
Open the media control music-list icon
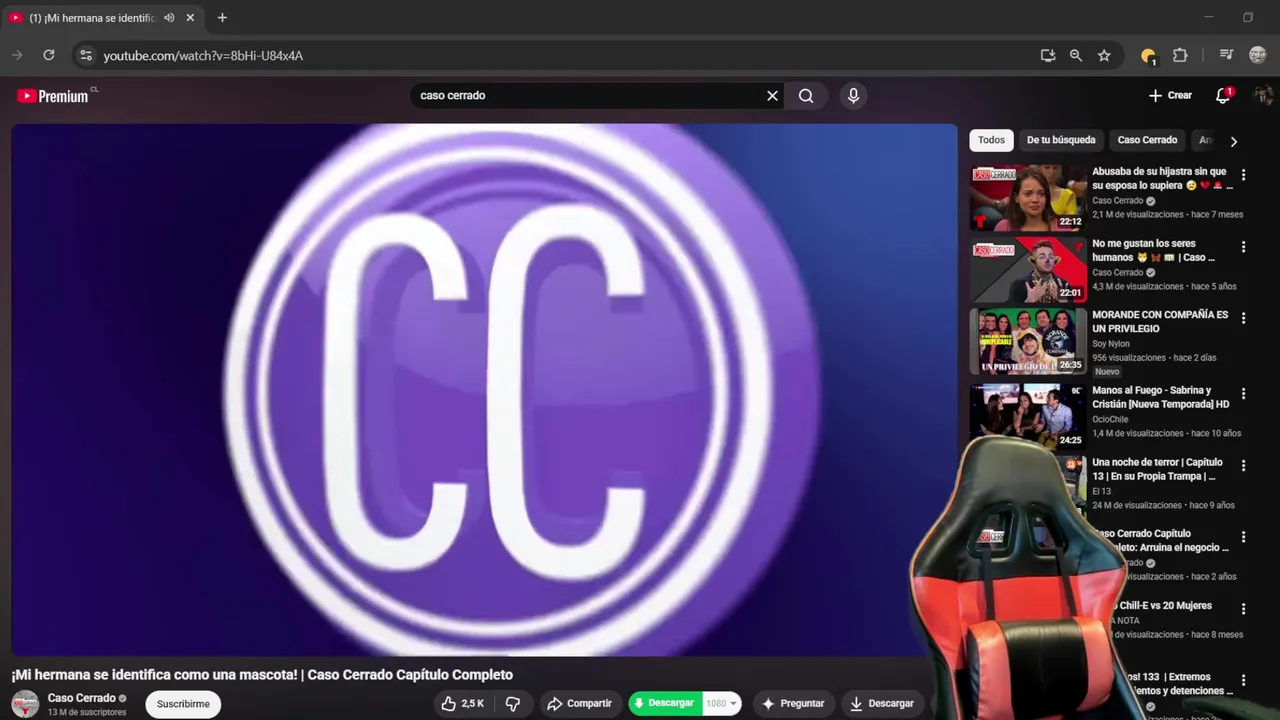[x=1226, y=55]
